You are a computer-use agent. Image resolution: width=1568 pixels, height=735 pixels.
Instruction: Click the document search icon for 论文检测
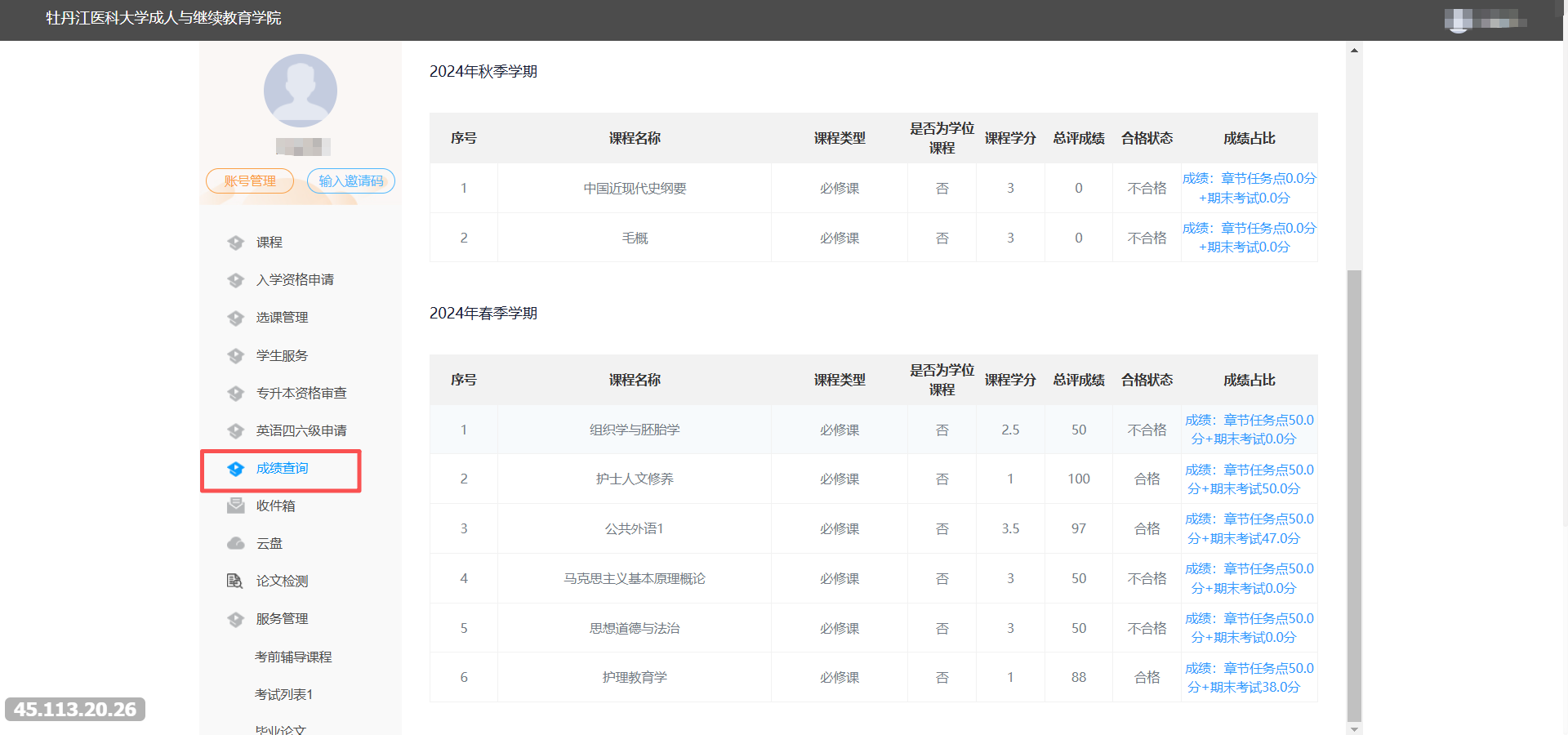click(235, 581)
